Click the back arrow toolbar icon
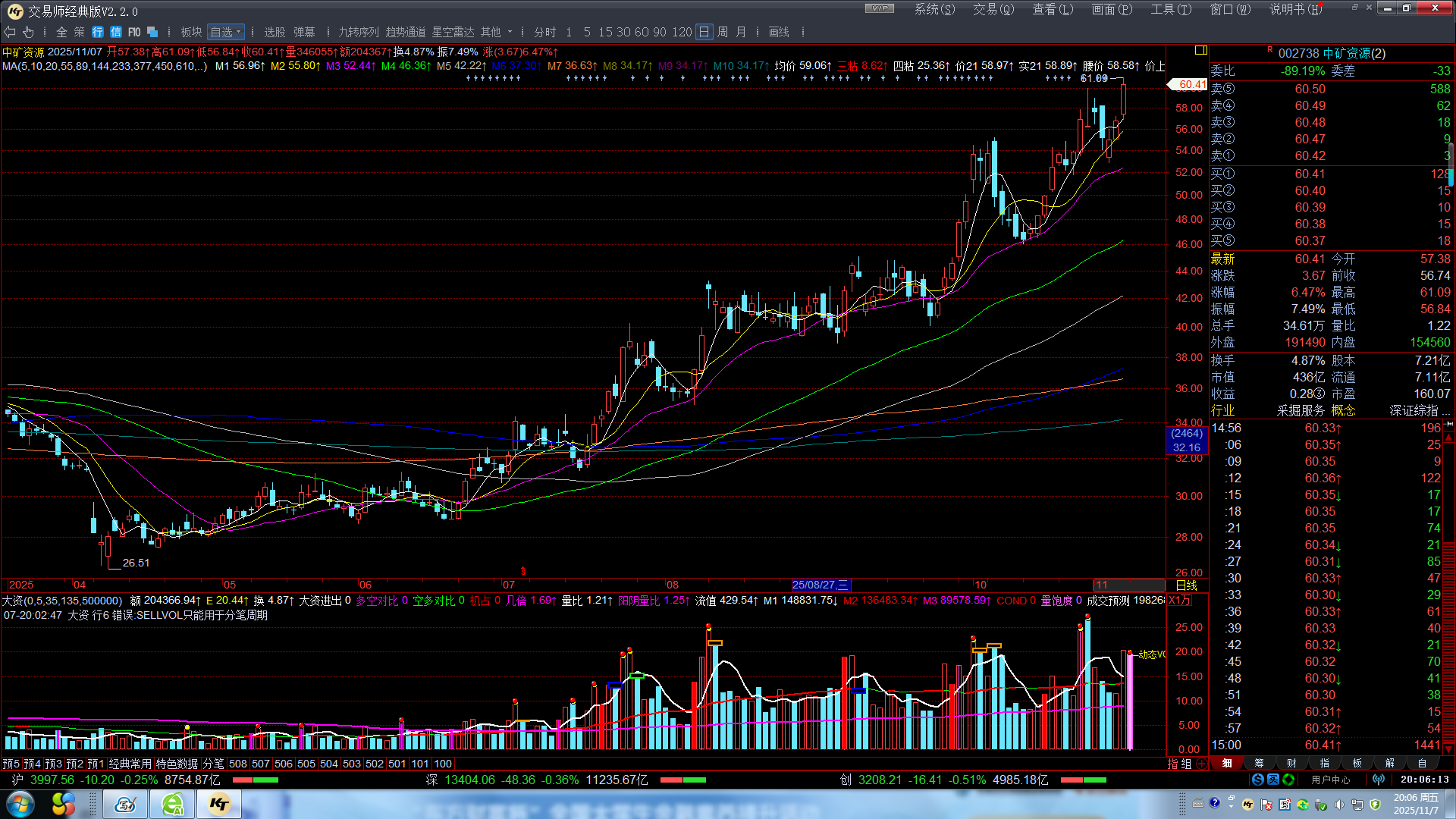This screenshot has width=1456, height=819. point(10,32)
